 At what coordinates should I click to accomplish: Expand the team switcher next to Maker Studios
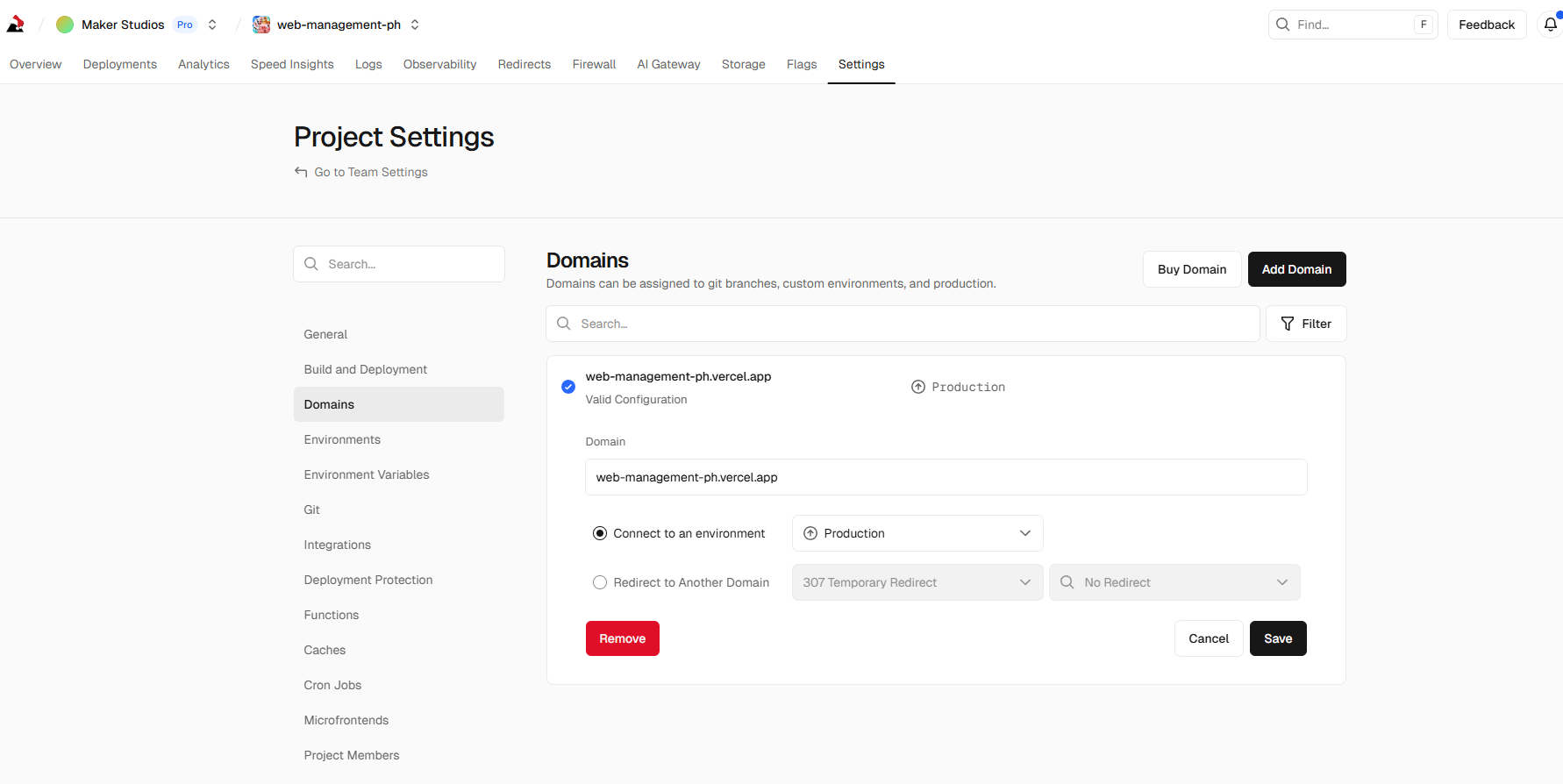[x=212, y=25]
